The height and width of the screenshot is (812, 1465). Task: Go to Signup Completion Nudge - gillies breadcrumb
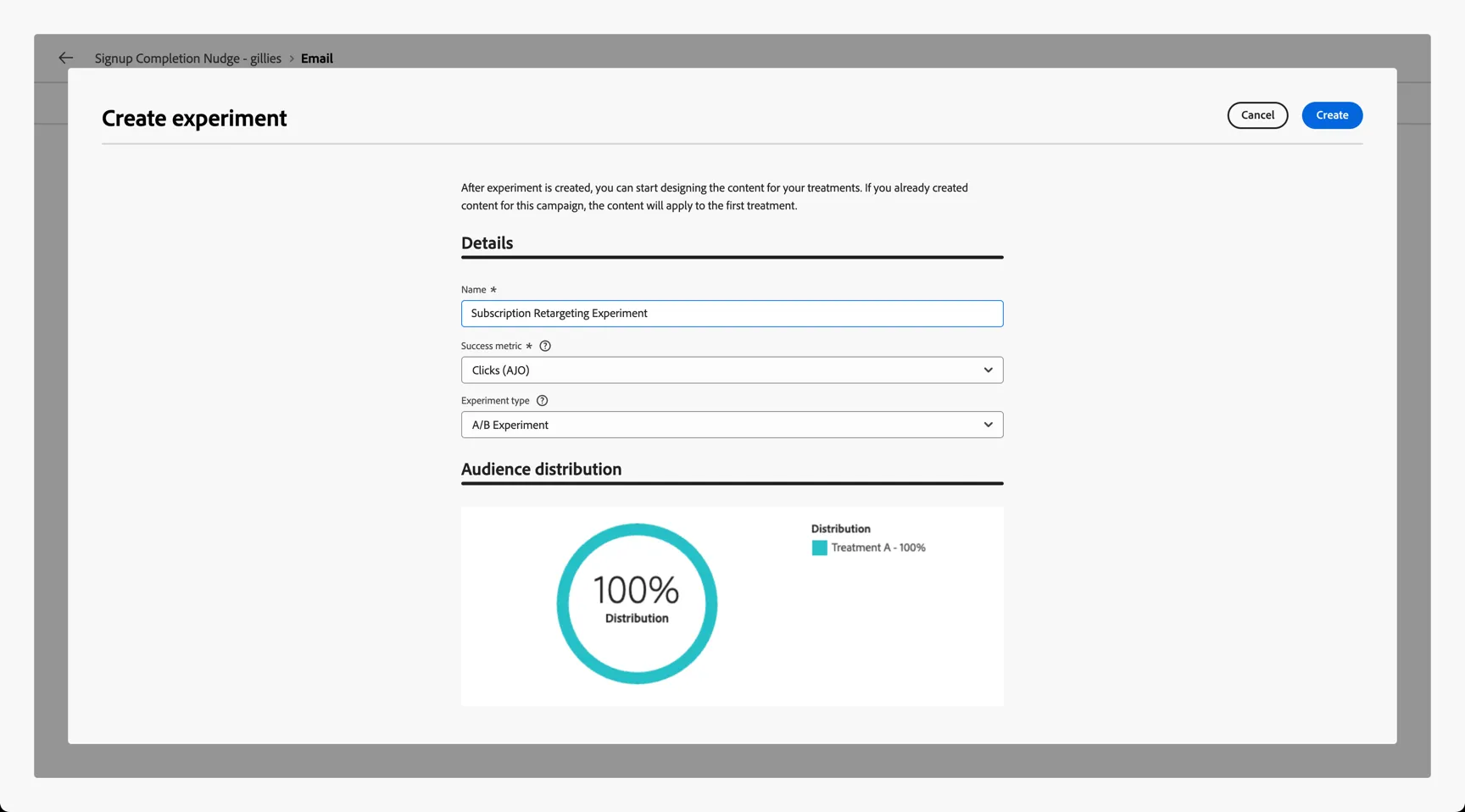coord(188,58)
